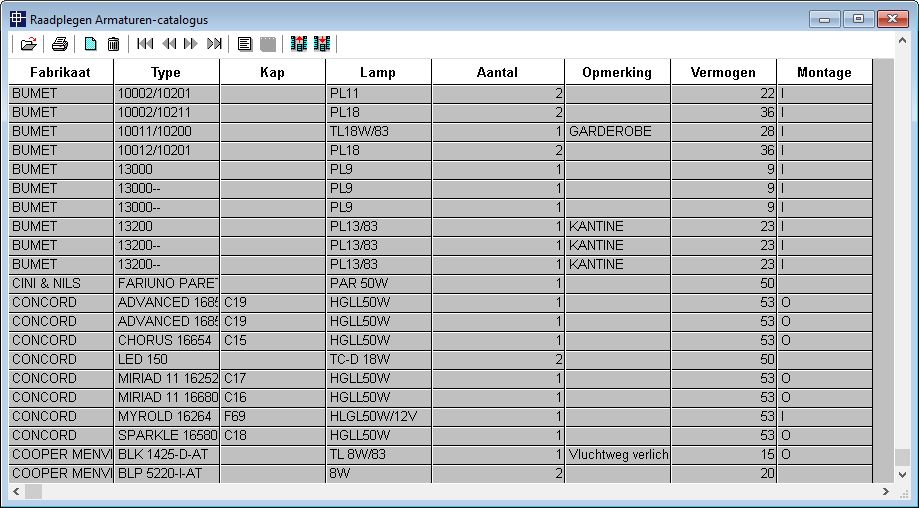Click the greyed-out card view icon
919x508 pixels.
[268, 44]
